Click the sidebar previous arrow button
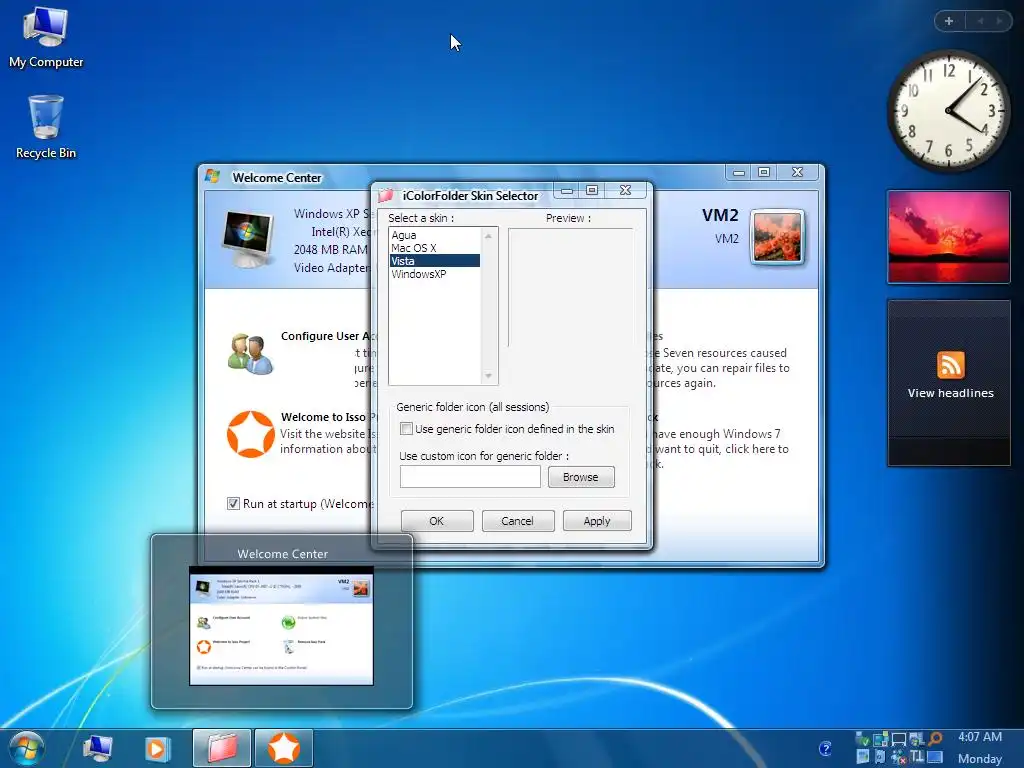This screenshot has width=1024, height=768. tap(980, 21)
